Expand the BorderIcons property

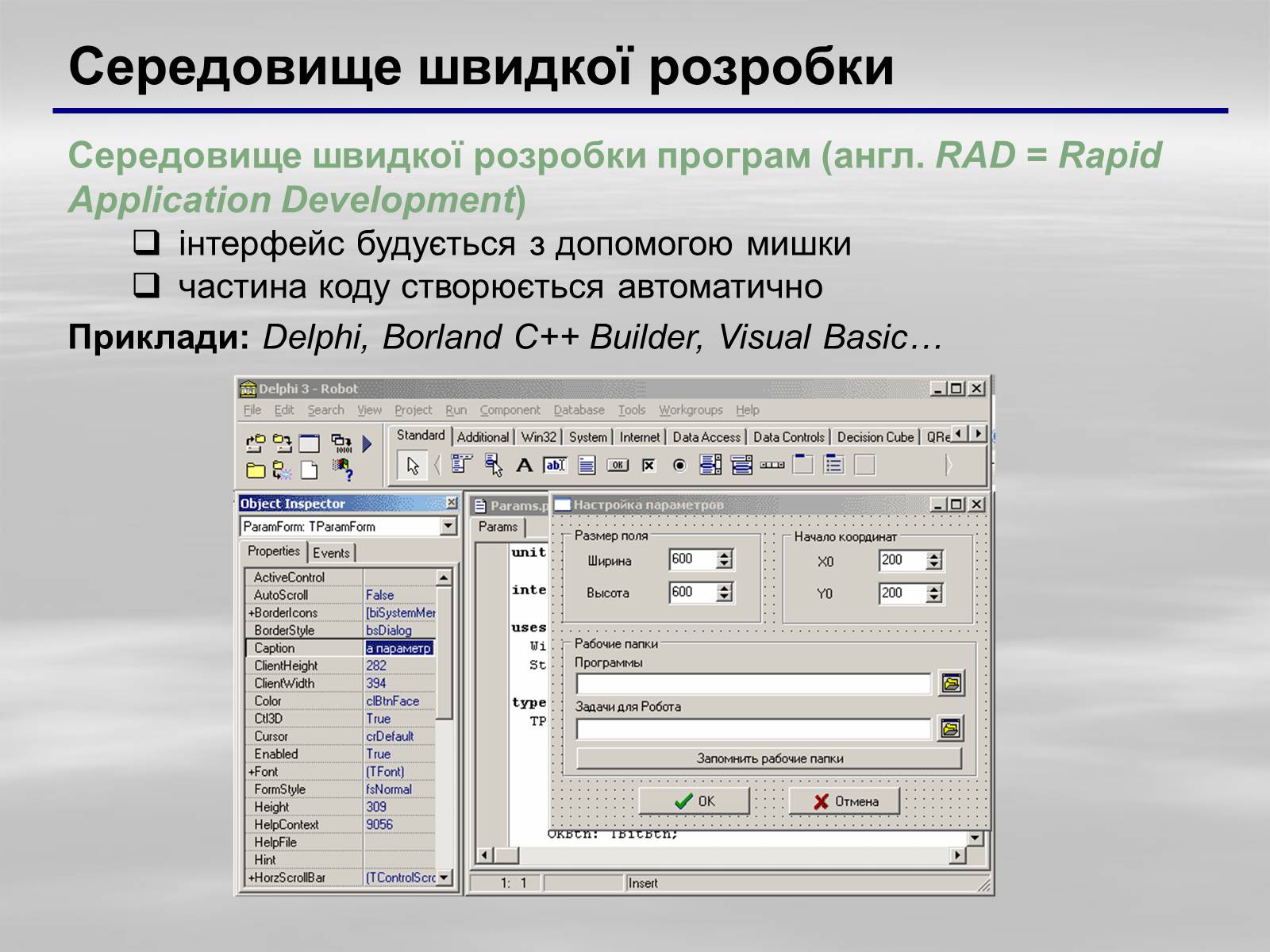point(252,613)
